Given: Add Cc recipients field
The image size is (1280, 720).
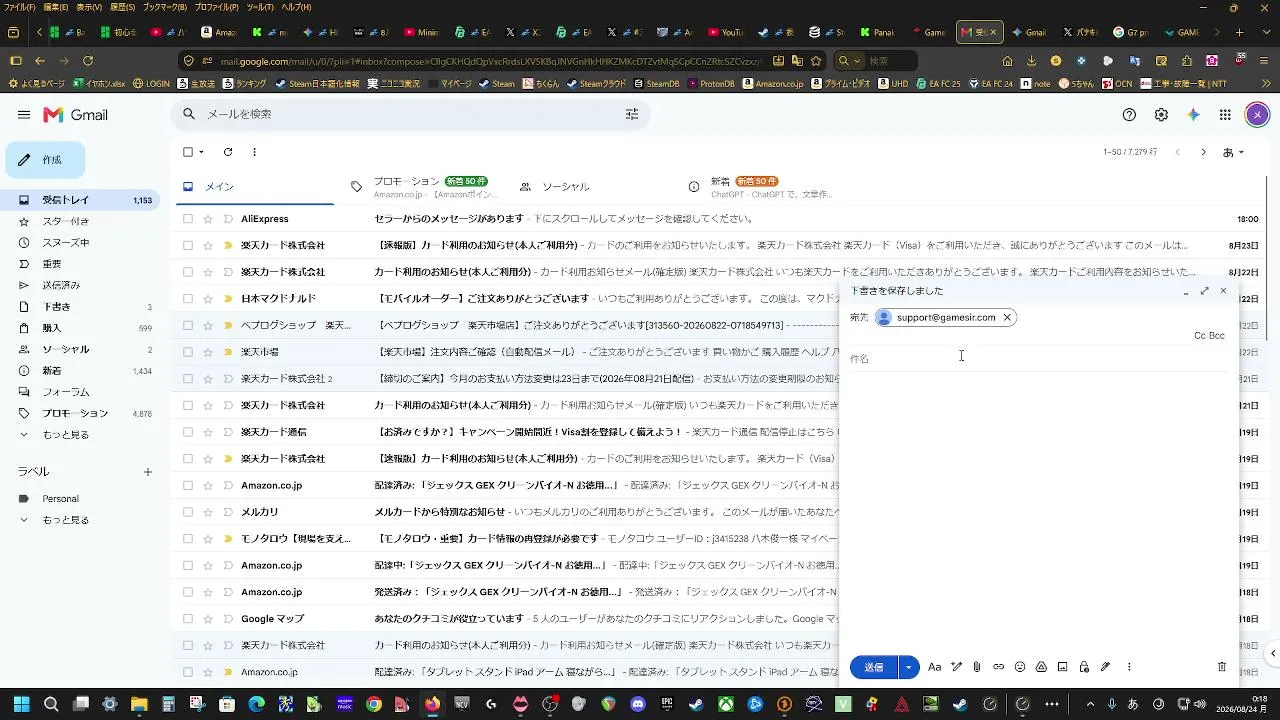Looking at the screenshot, I should (1199, 336).
